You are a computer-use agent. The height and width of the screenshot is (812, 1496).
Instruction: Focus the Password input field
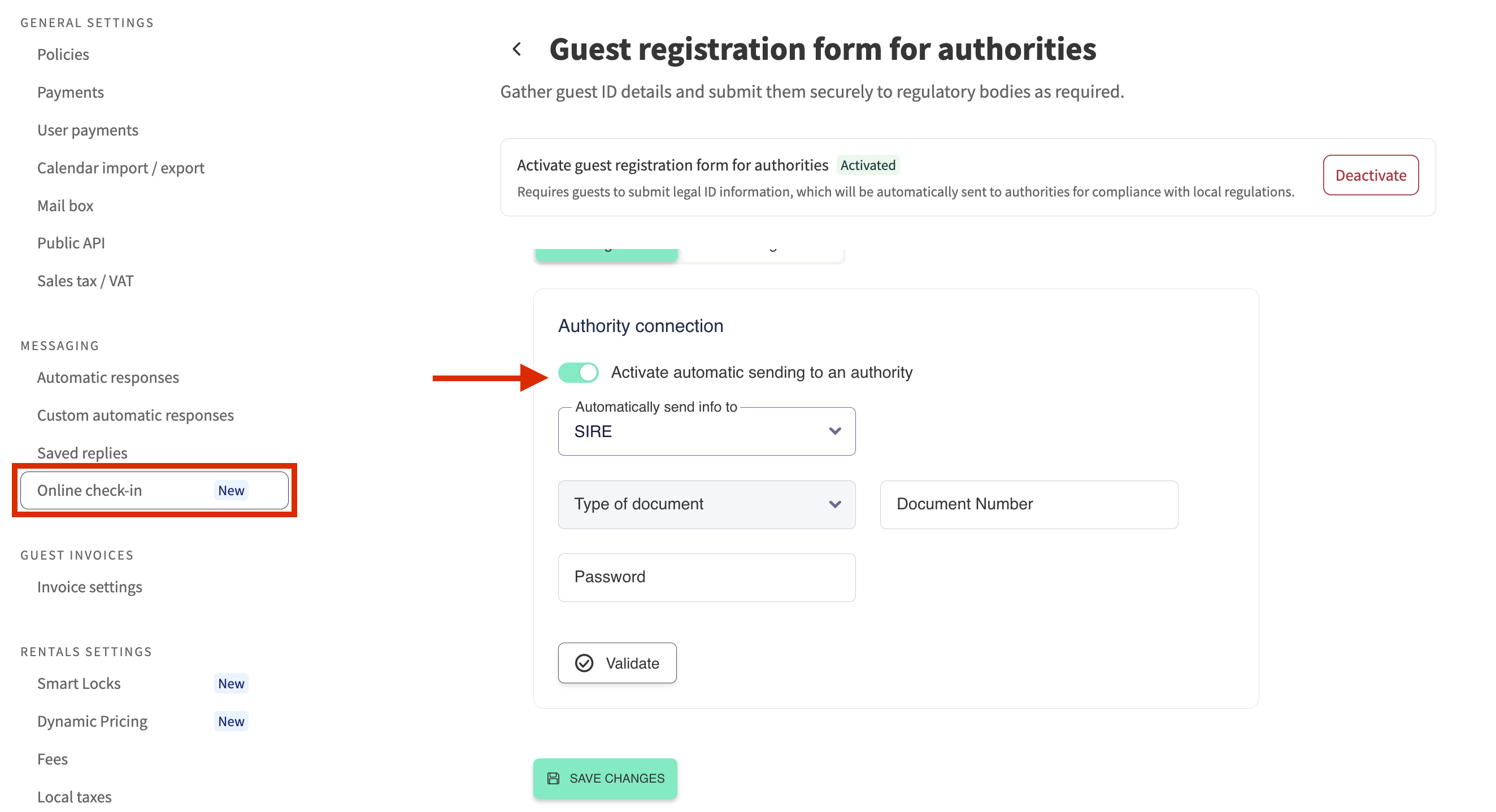pos(706,577)
